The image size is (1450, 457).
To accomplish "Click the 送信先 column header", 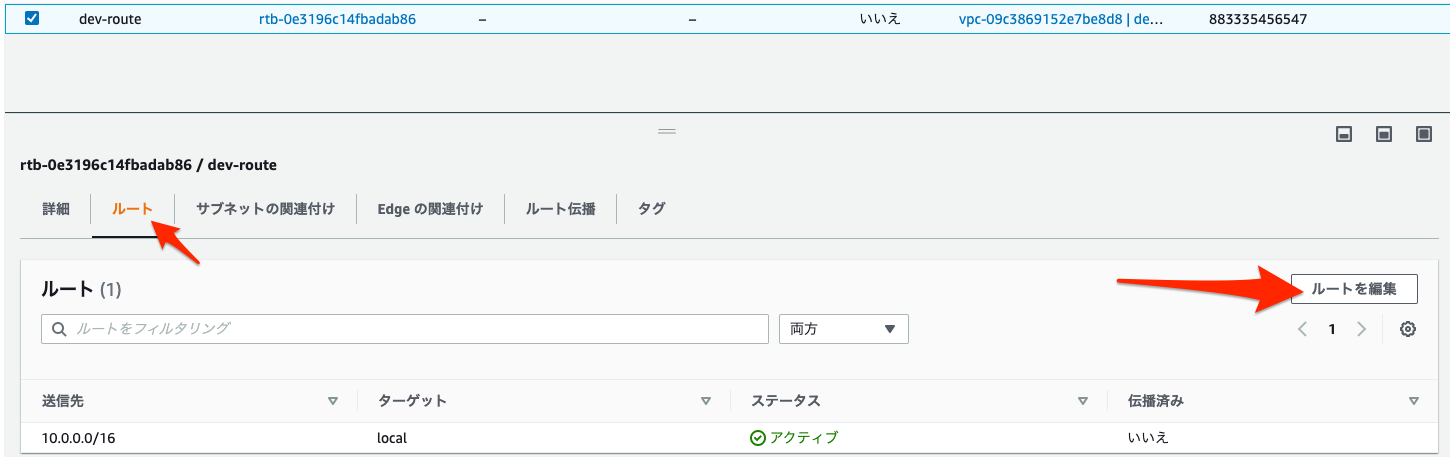I will click(x=64, y=400).
